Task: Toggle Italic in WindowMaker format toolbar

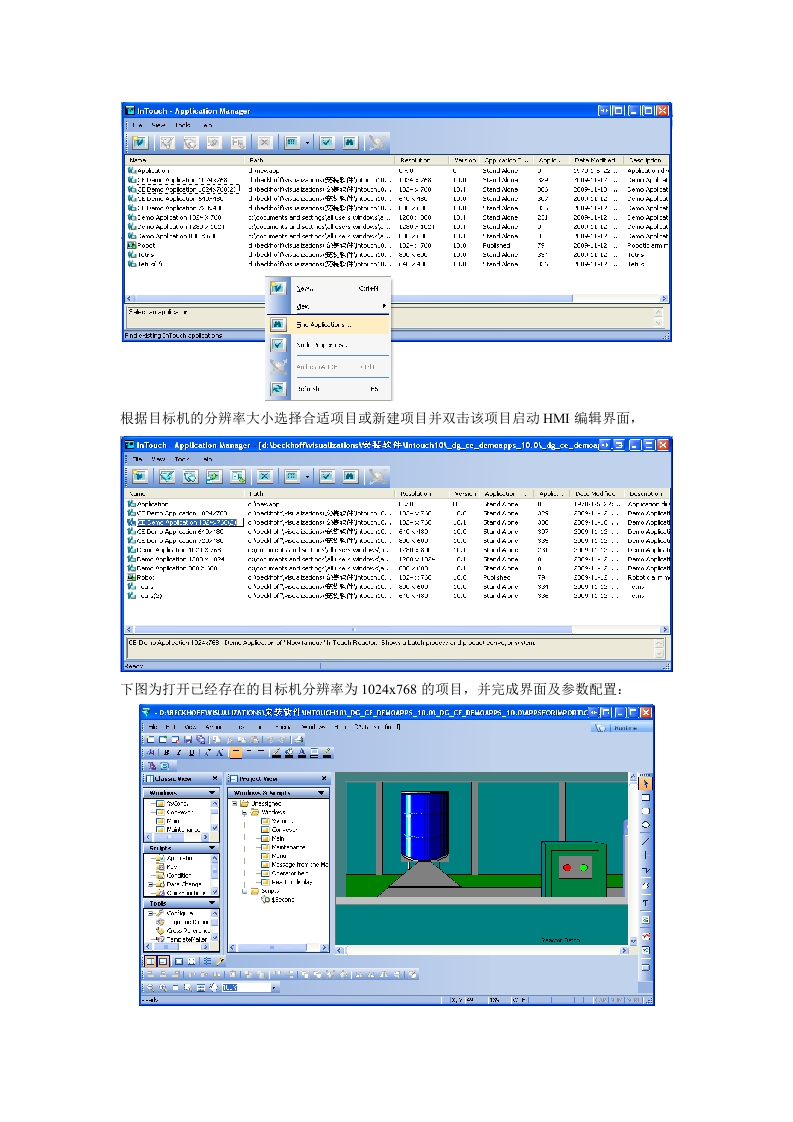Action: point(177,752)
